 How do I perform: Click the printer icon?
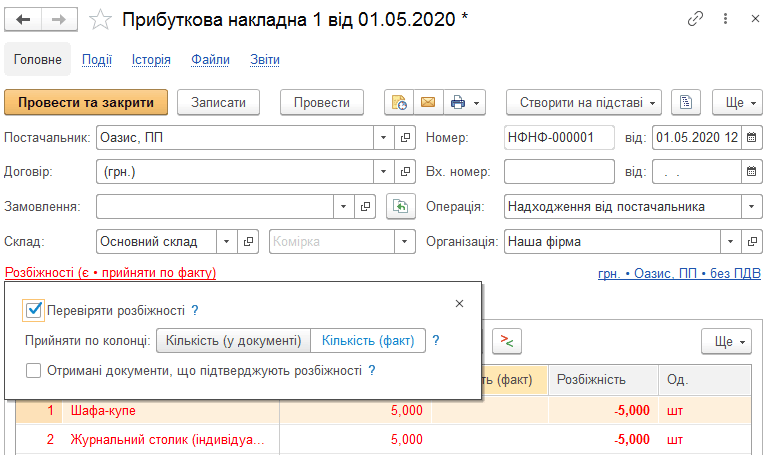458,102
